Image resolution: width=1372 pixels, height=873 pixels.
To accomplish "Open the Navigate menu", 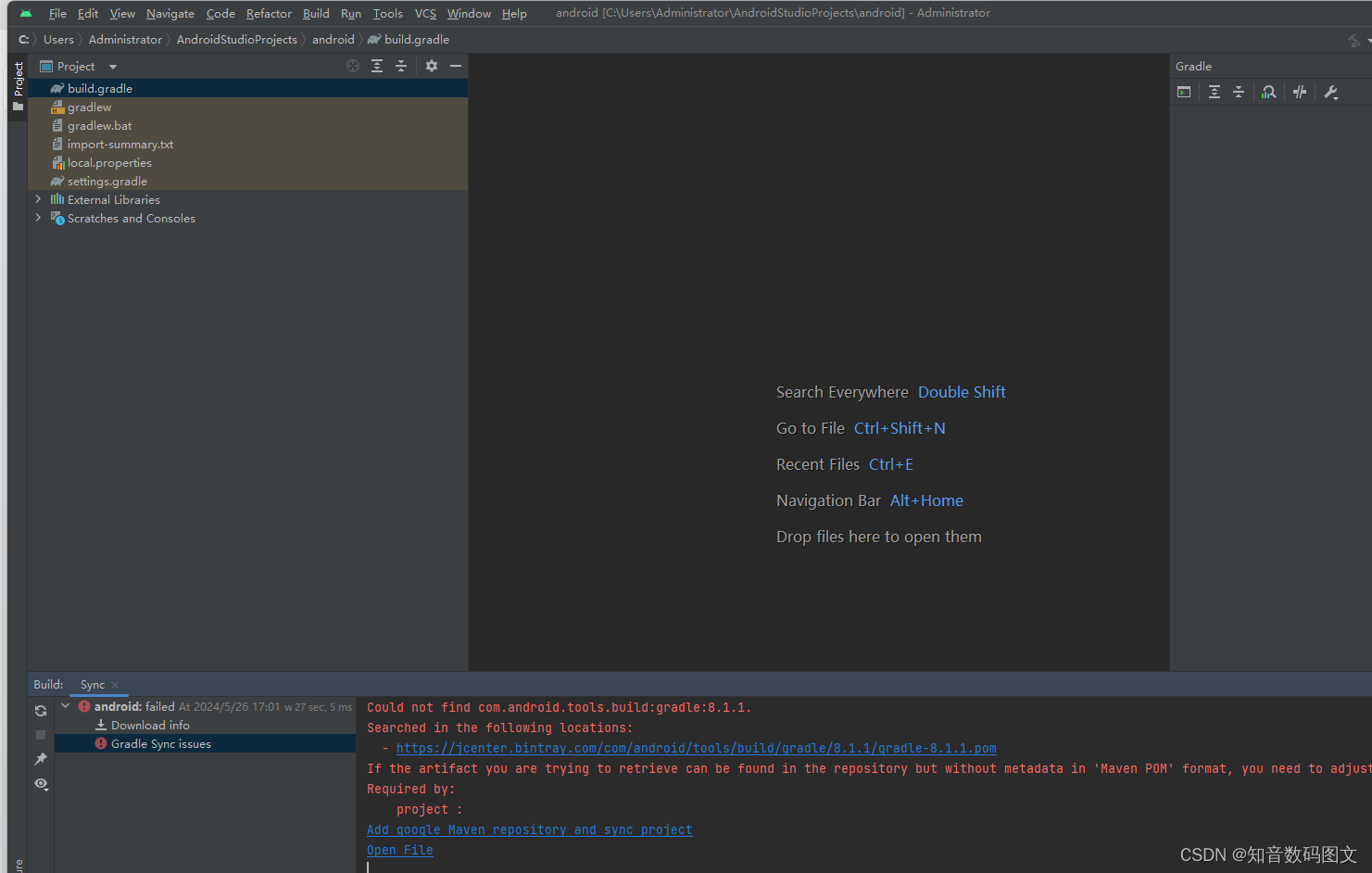I will point(170,13).
